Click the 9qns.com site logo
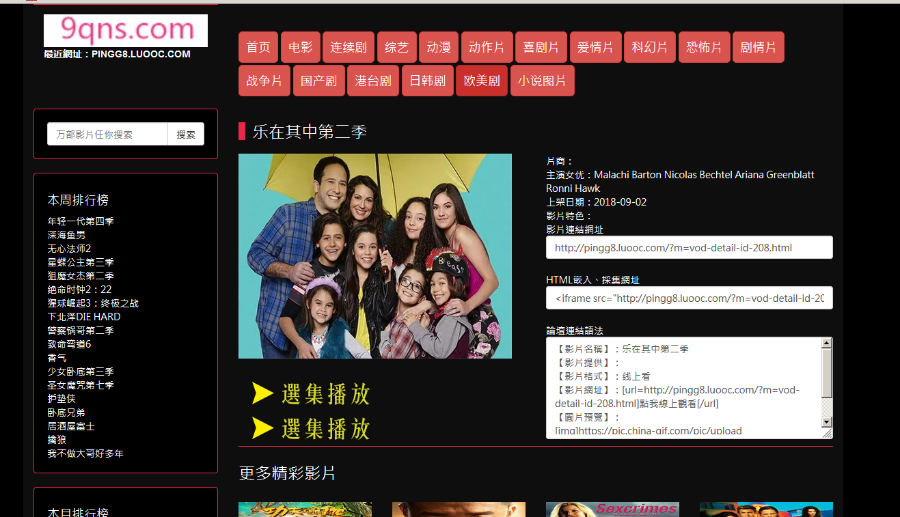 126,30
